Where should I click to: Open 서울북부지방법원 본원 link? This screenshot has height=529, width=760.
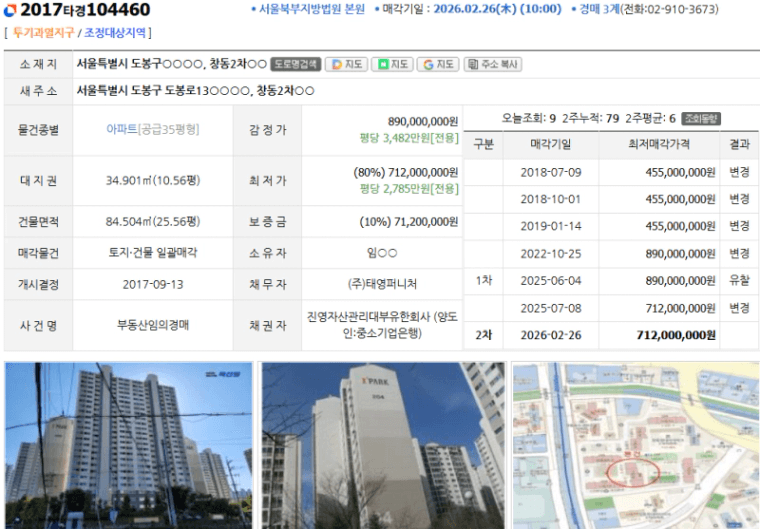pos(311,9)
